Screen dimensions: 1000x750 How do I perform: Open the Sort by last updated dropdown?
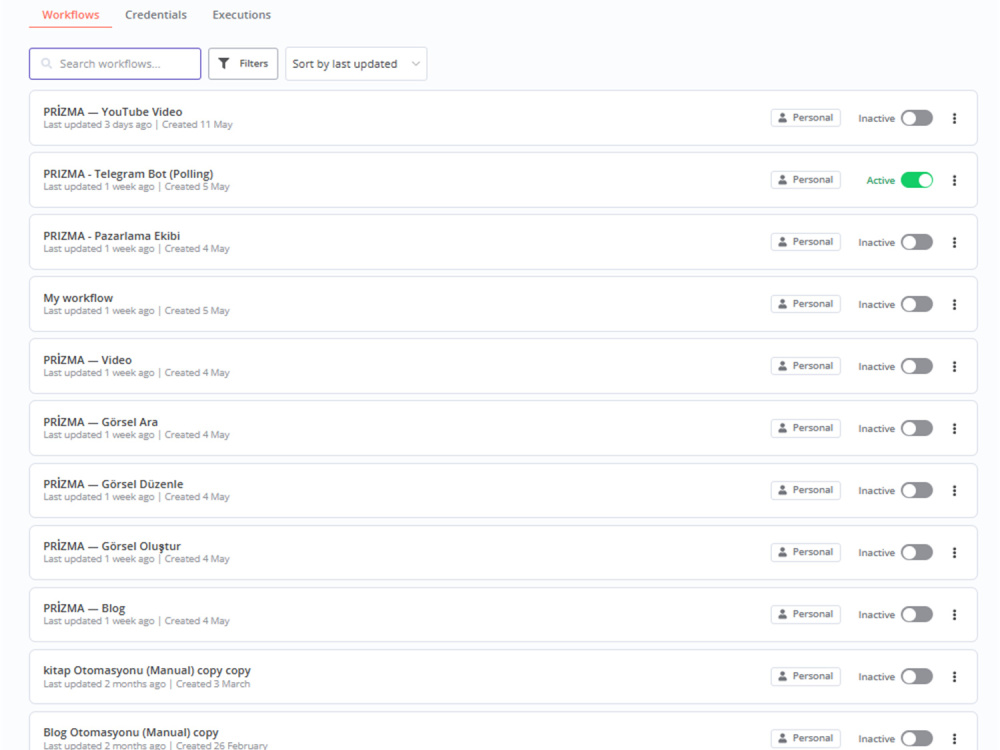[356, 64]
